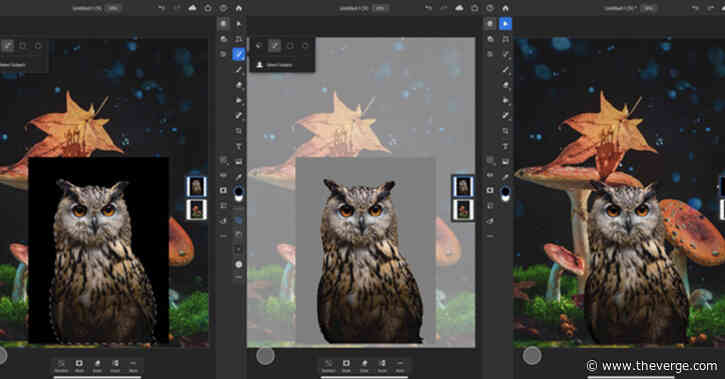Open zoom percentage in middle screen header
This screenshot has height=379, width=725.
[380, 8]
